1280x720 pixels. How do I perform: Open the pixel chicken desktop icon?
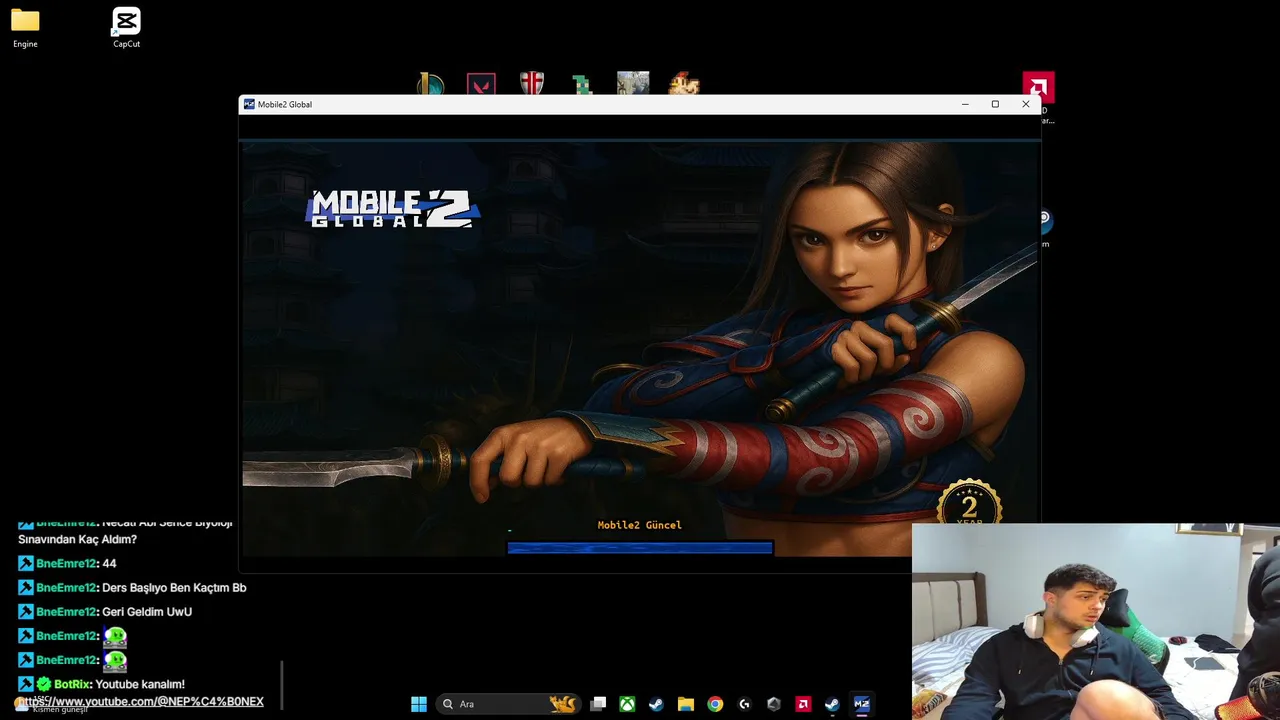(684, 84)
